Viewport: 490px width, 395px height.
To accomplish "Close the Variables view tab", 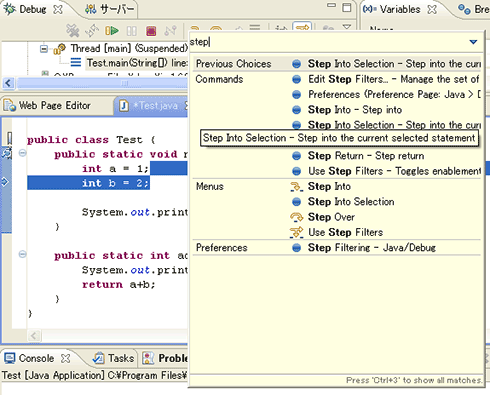I will point(432,9).
